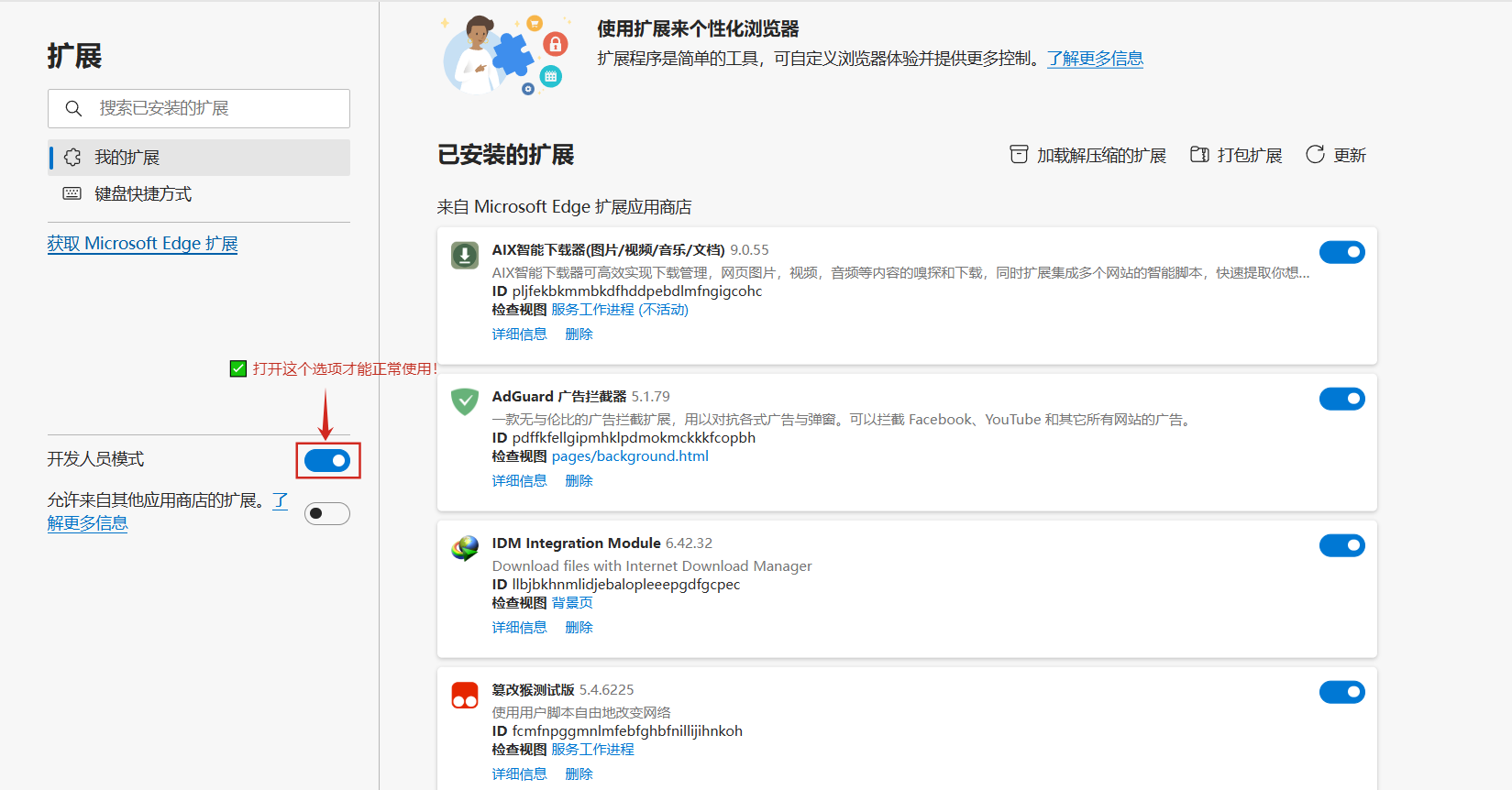Open the 获取 Microsoft Edge 扩展 link
This screenshot has height=790, width=1512.
pyautogui.click(x=142, y=244)
